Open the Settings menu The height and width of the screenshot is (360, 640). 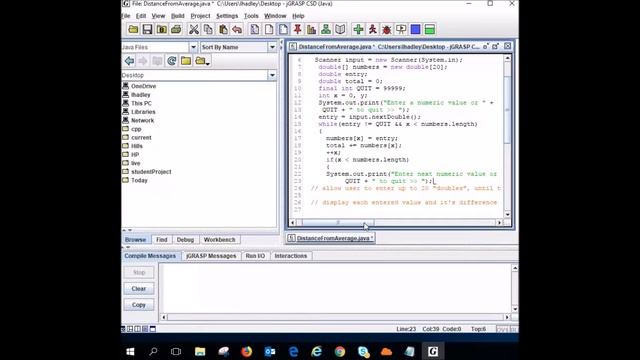(x=227, y=16)
